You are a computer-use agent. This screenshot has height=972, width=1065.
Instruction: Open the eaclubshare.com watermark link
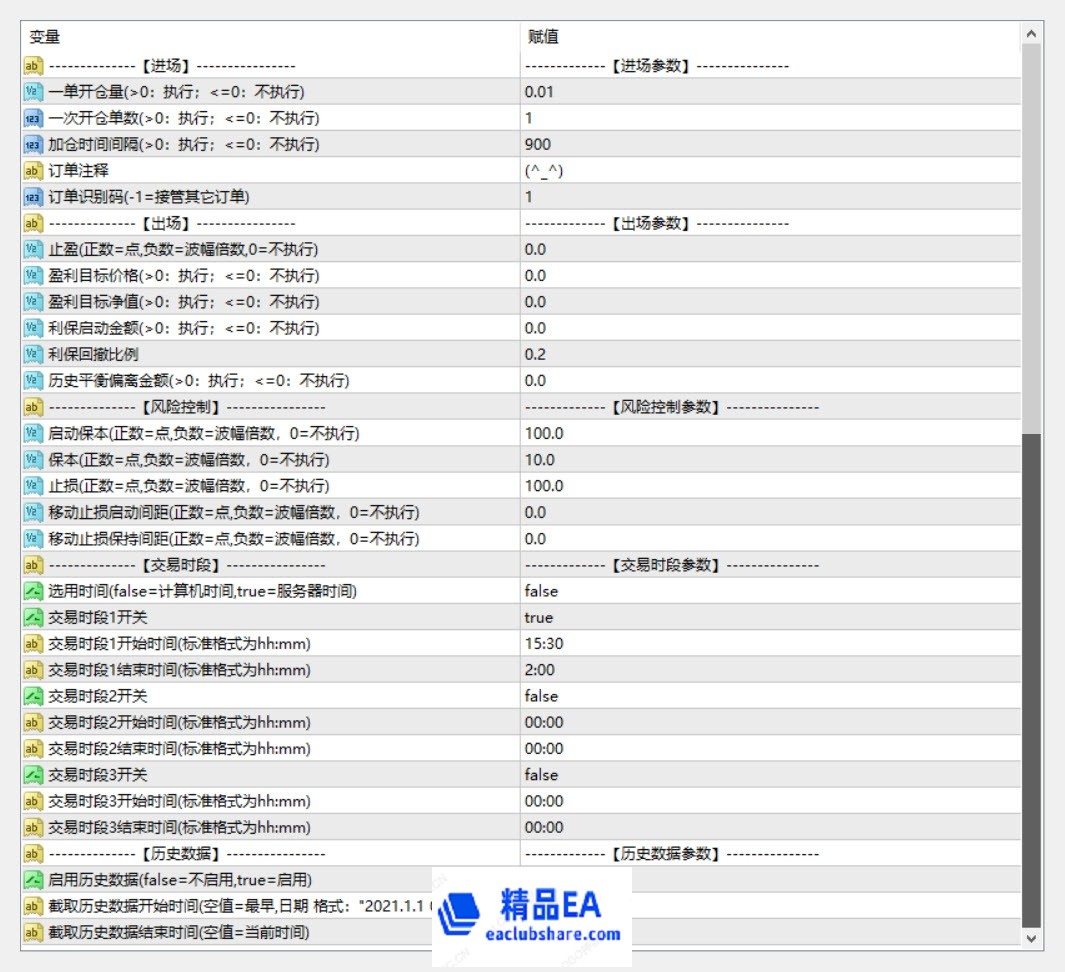click(x=558, y=935)
